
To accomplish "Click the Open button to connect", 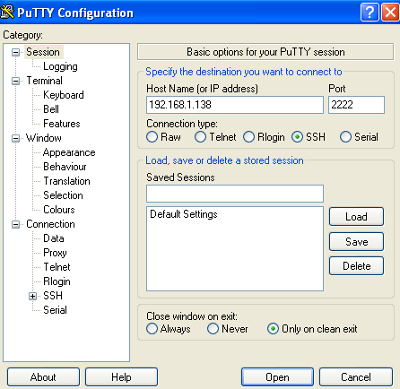I will pos(277,377).
